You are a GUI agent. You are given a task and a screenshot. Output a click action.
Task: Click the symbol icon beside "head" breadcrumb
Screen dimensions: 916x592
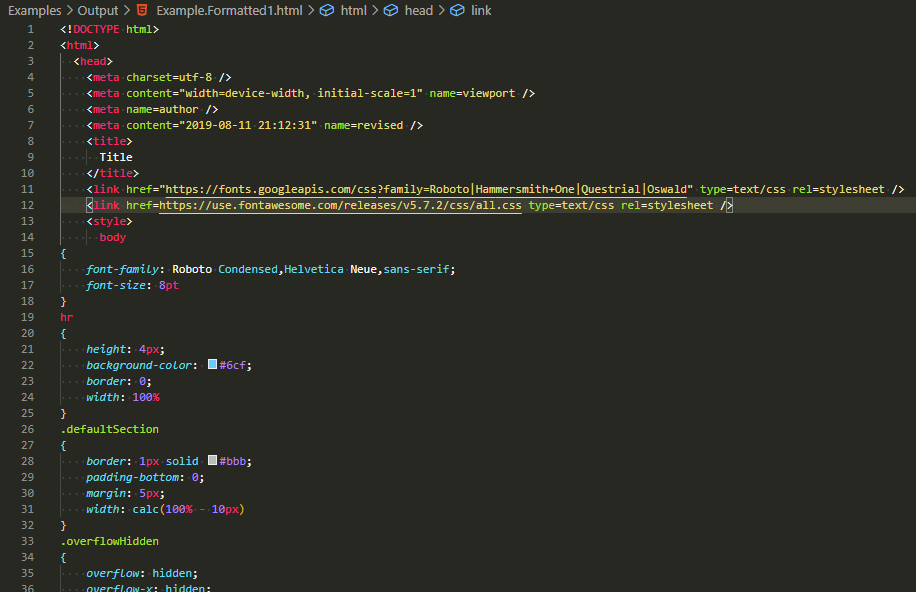pos(391,10)
